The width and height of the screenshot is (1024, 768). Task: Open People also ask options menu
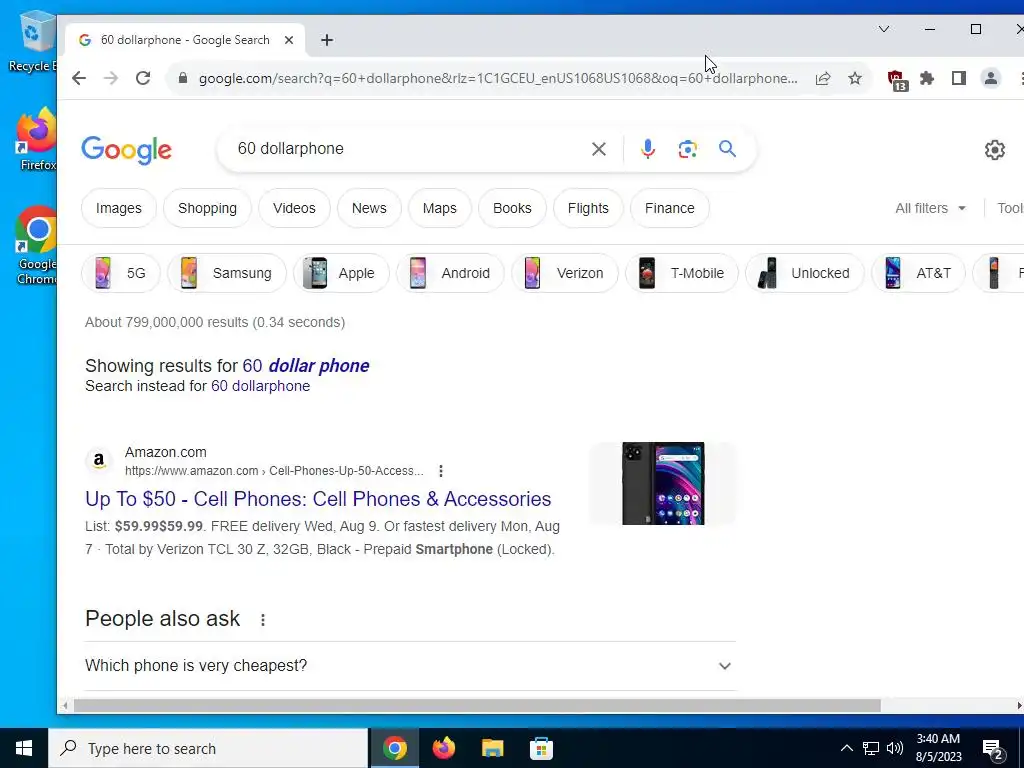[x=263, y=620]
